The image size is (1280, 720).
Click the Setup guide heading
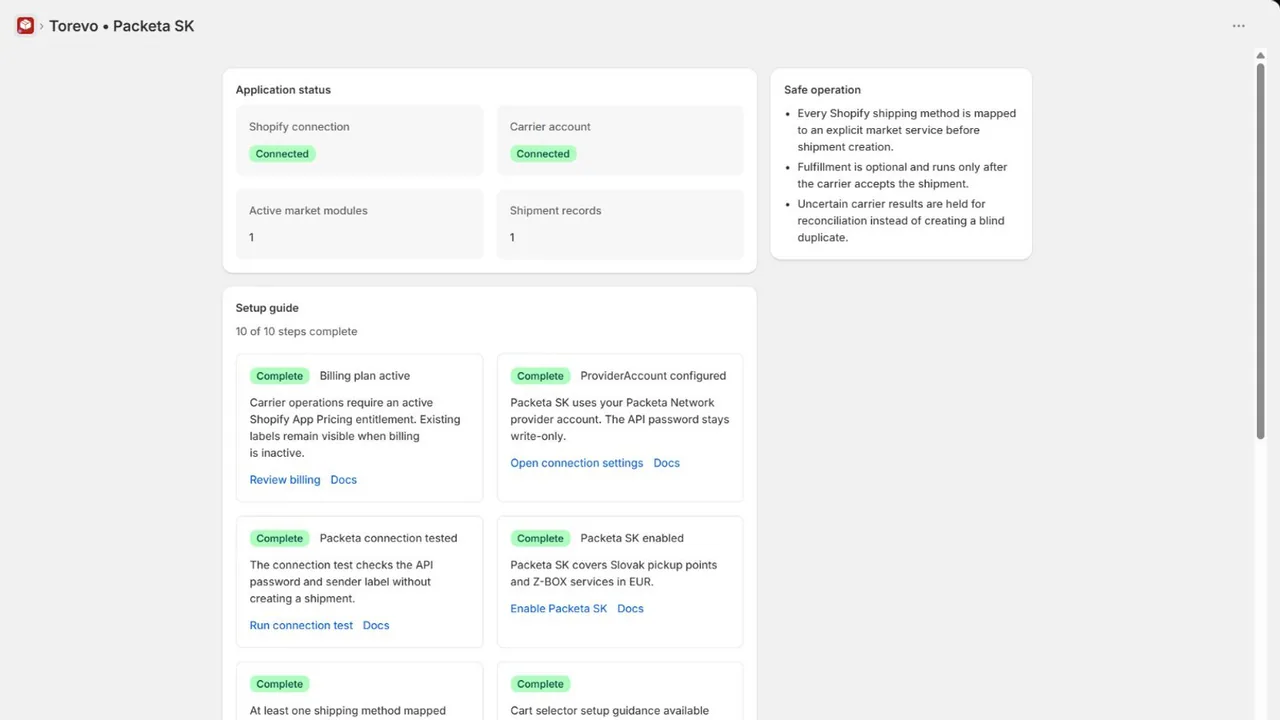267,308
